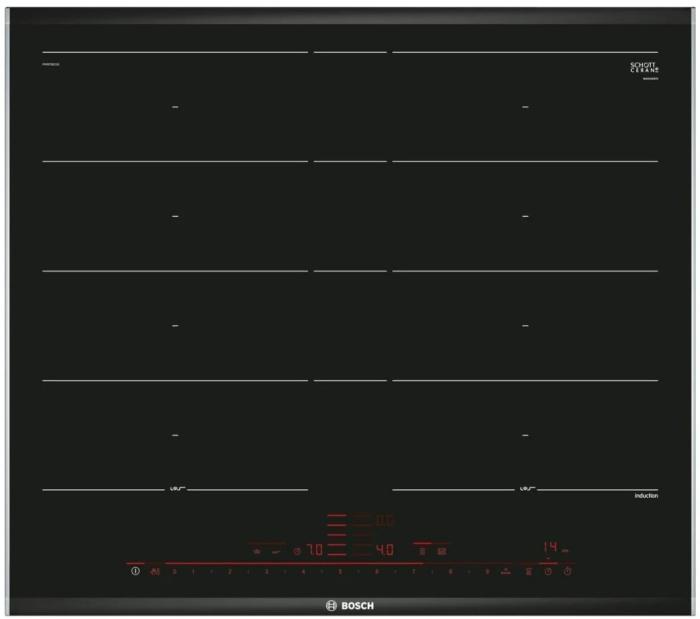Select the cooking zone showing 4.0
700x619 pixels.
[384, 550]
